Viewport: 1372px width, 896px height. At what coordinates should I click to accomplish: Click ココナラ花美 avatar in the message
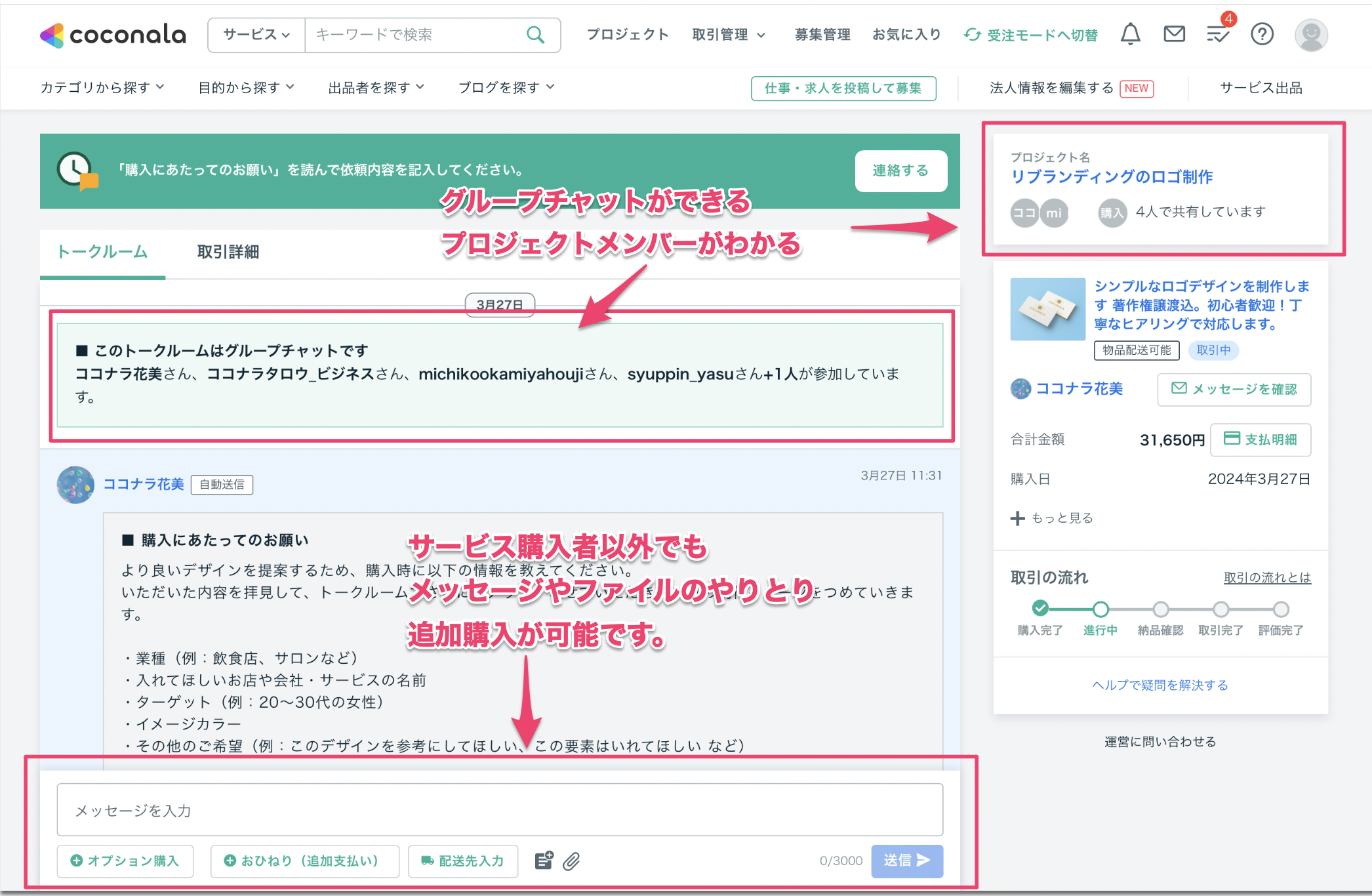75,485
